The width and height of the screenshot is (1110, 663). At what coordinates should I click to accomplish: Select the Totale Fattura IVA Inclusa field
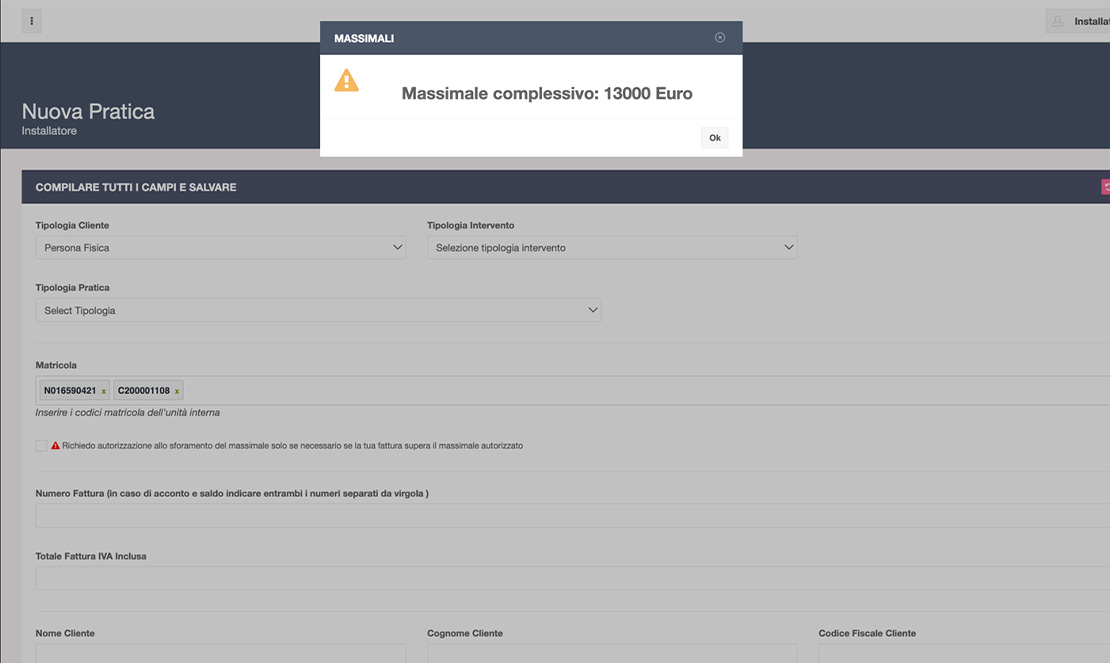572,578
